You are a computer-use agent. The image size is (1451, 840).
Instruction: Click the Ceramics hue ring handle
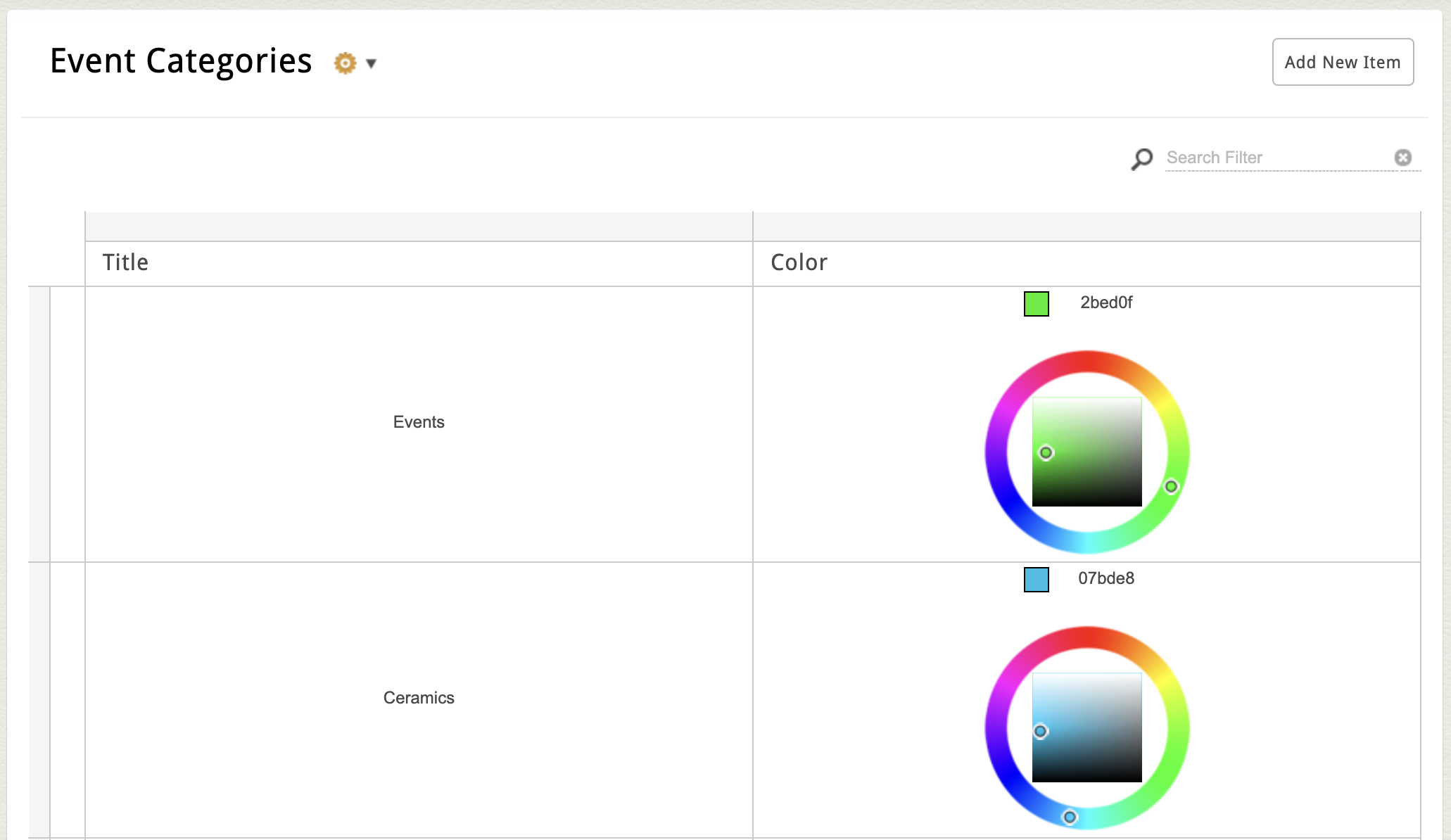[x=1070, y=817]
